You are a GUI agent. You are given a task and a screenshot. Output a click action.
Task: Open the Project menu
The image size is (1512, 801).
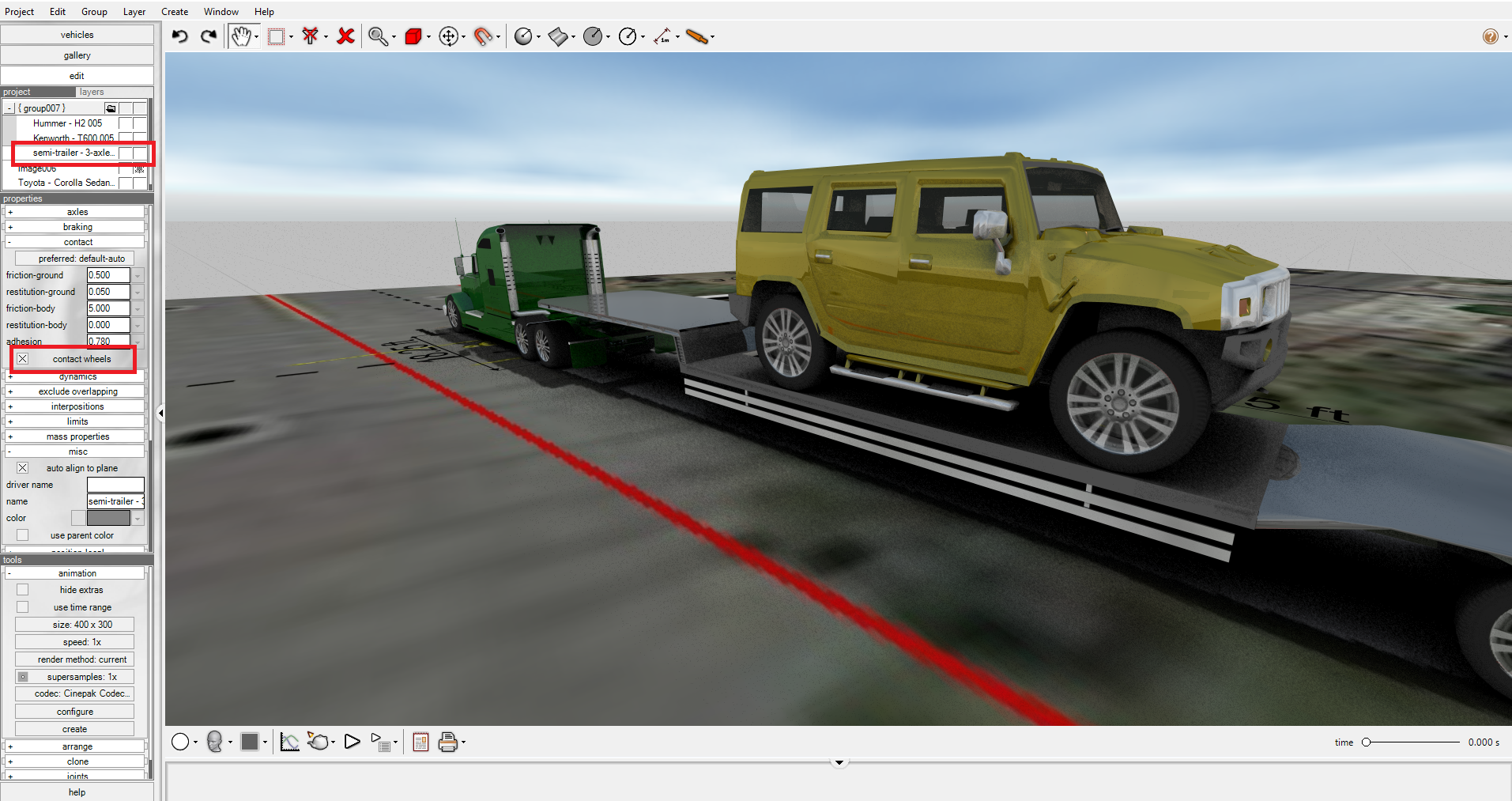coord(20,12)
